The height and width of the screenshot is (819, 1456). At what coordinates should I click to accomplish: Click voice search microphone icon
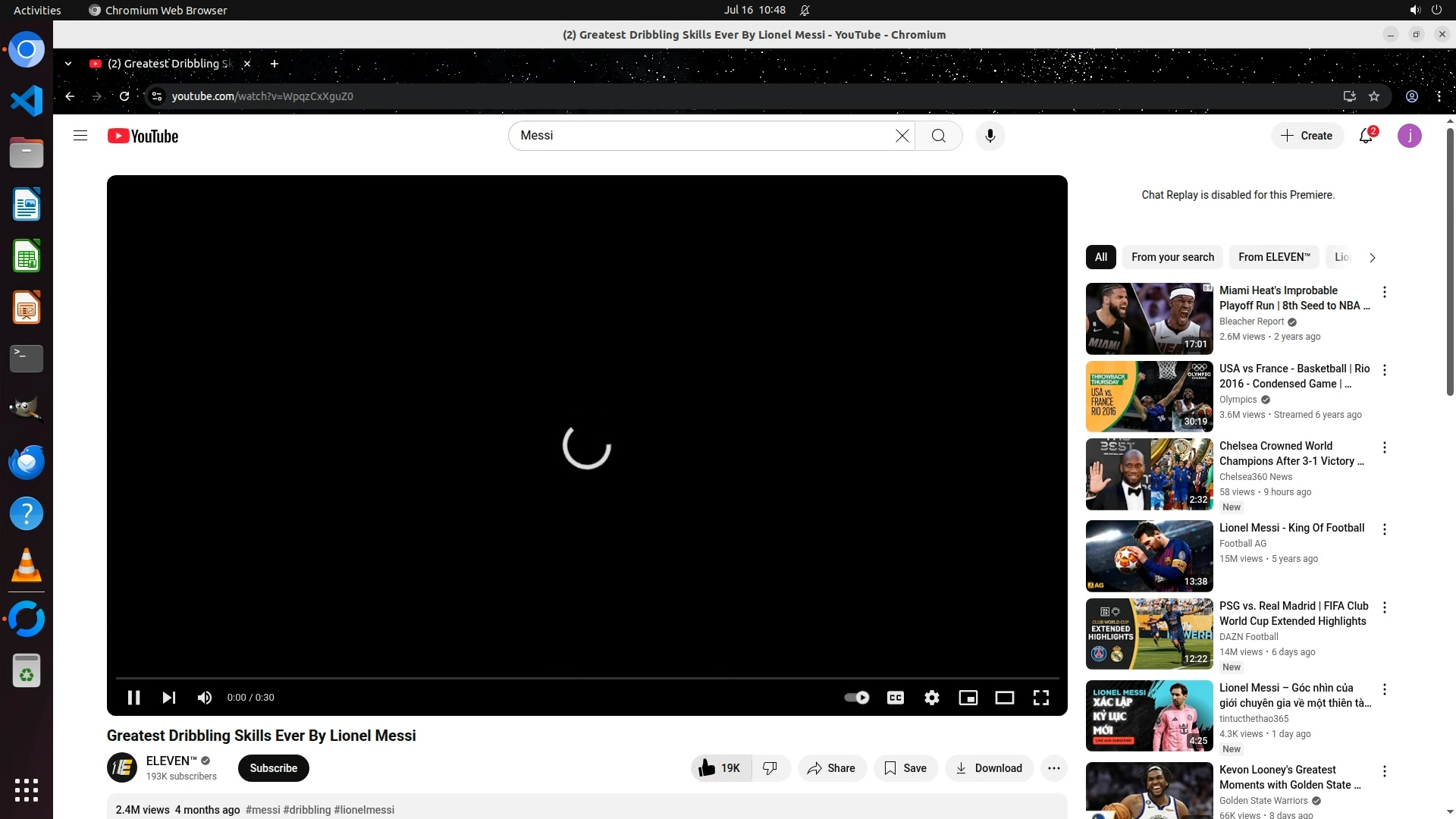click(990, 136)
